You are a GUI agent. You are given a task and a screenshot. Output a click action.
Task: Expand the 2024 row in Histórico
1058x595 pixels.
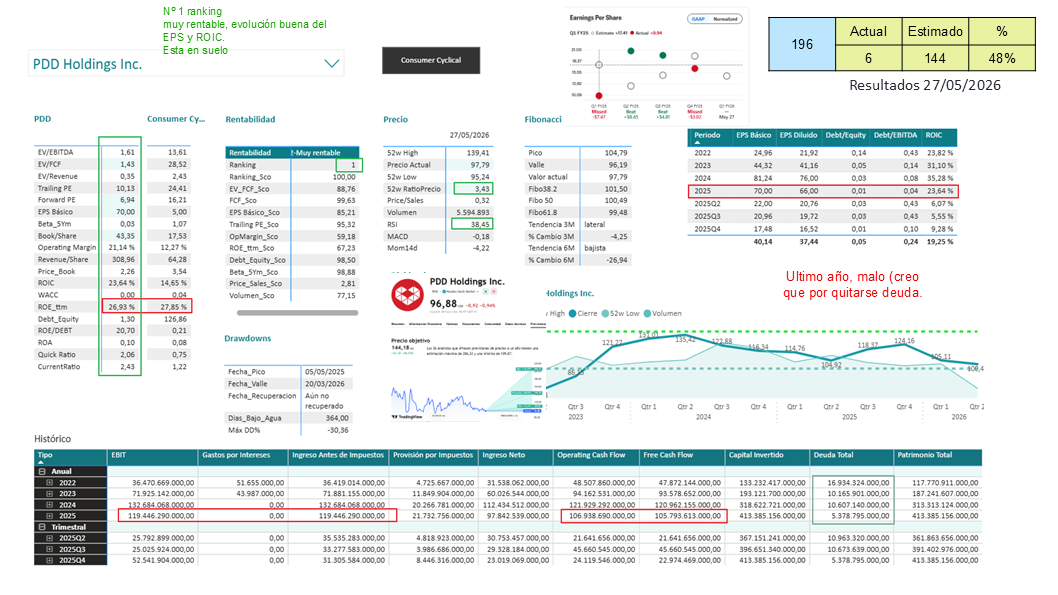pyautogui.click(x=49, y=505)
